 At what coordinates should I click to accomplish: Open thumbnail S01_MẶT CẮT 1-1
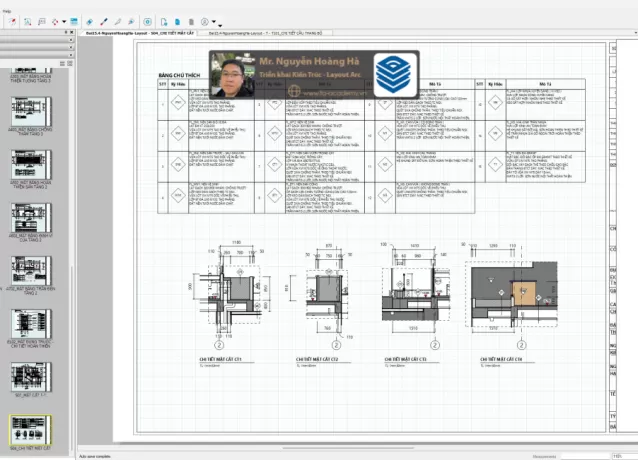tap(31, 379)
